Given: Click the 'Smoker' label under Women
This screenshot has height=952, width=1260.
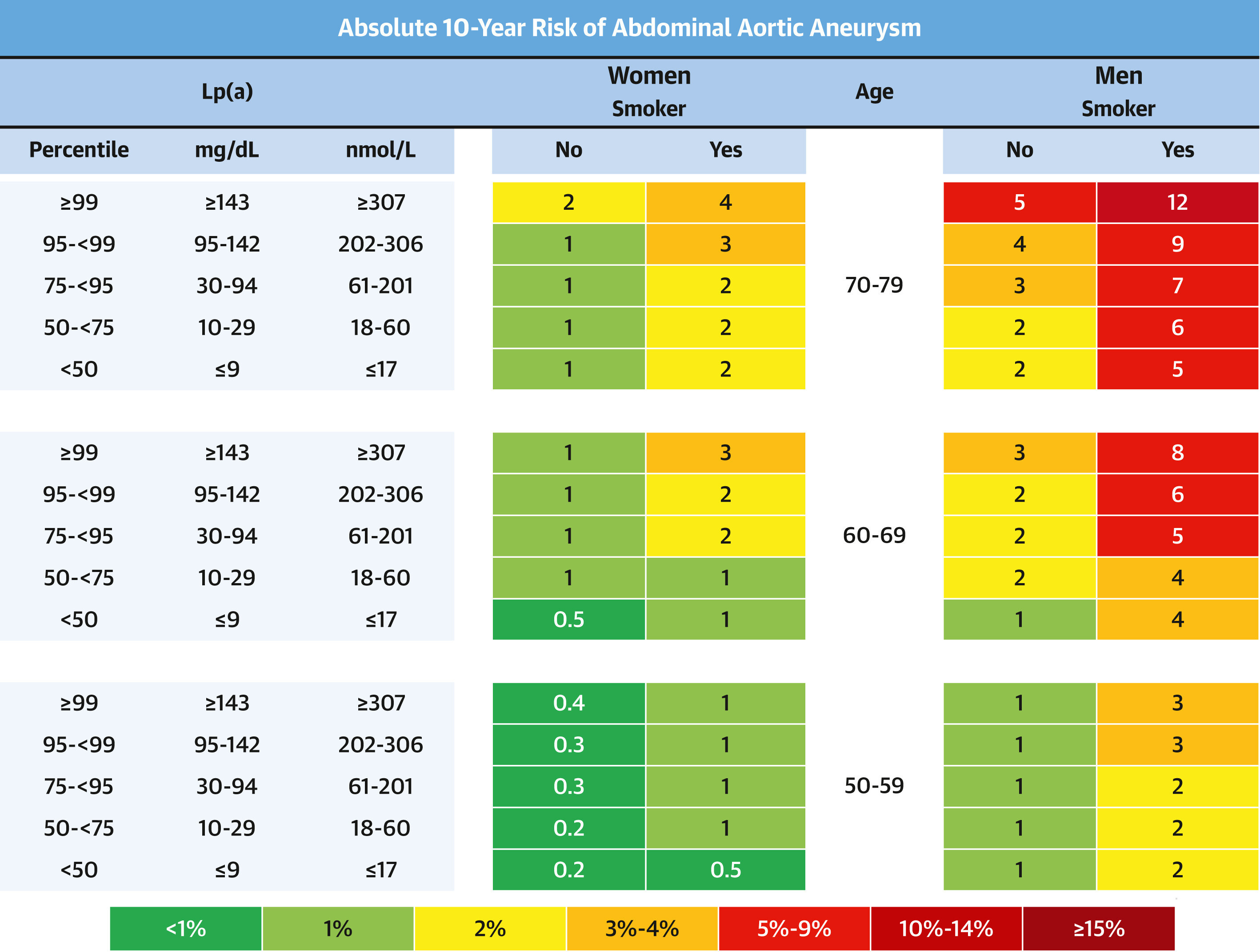Looking at the screenshot, I should (649, 109).
